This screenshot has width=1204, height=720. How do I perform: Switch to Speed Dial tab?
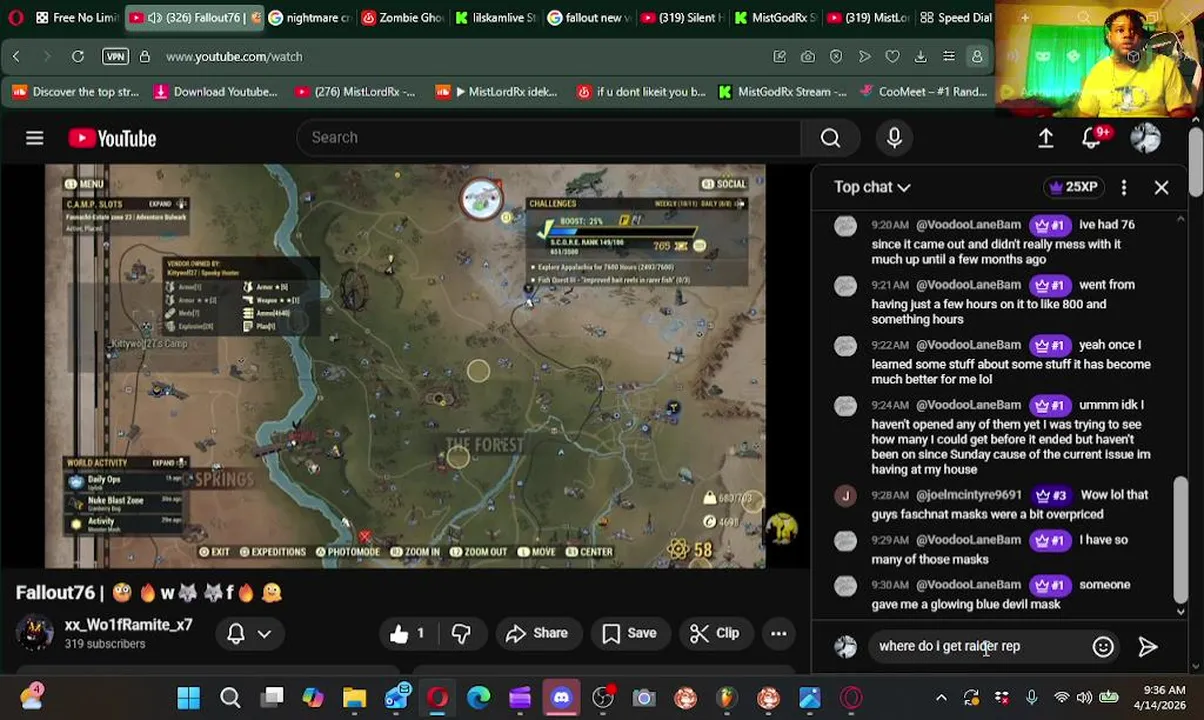point(959,18)
